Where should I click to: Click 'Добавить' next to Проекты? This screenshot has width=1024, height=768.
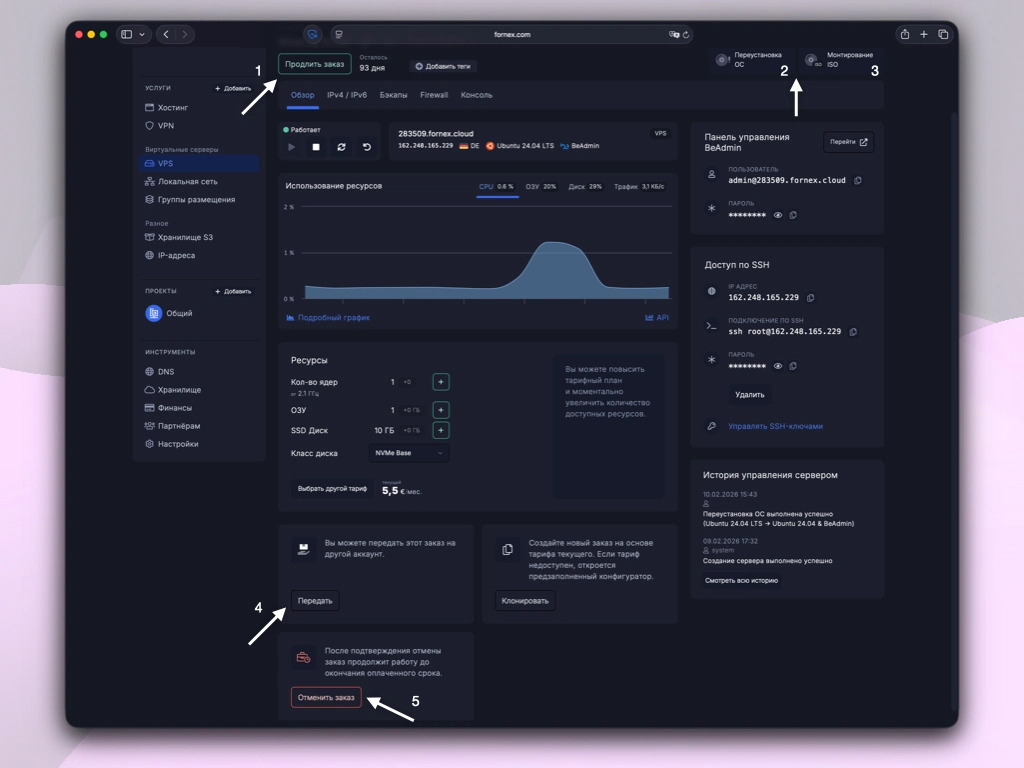pos(233,291)
